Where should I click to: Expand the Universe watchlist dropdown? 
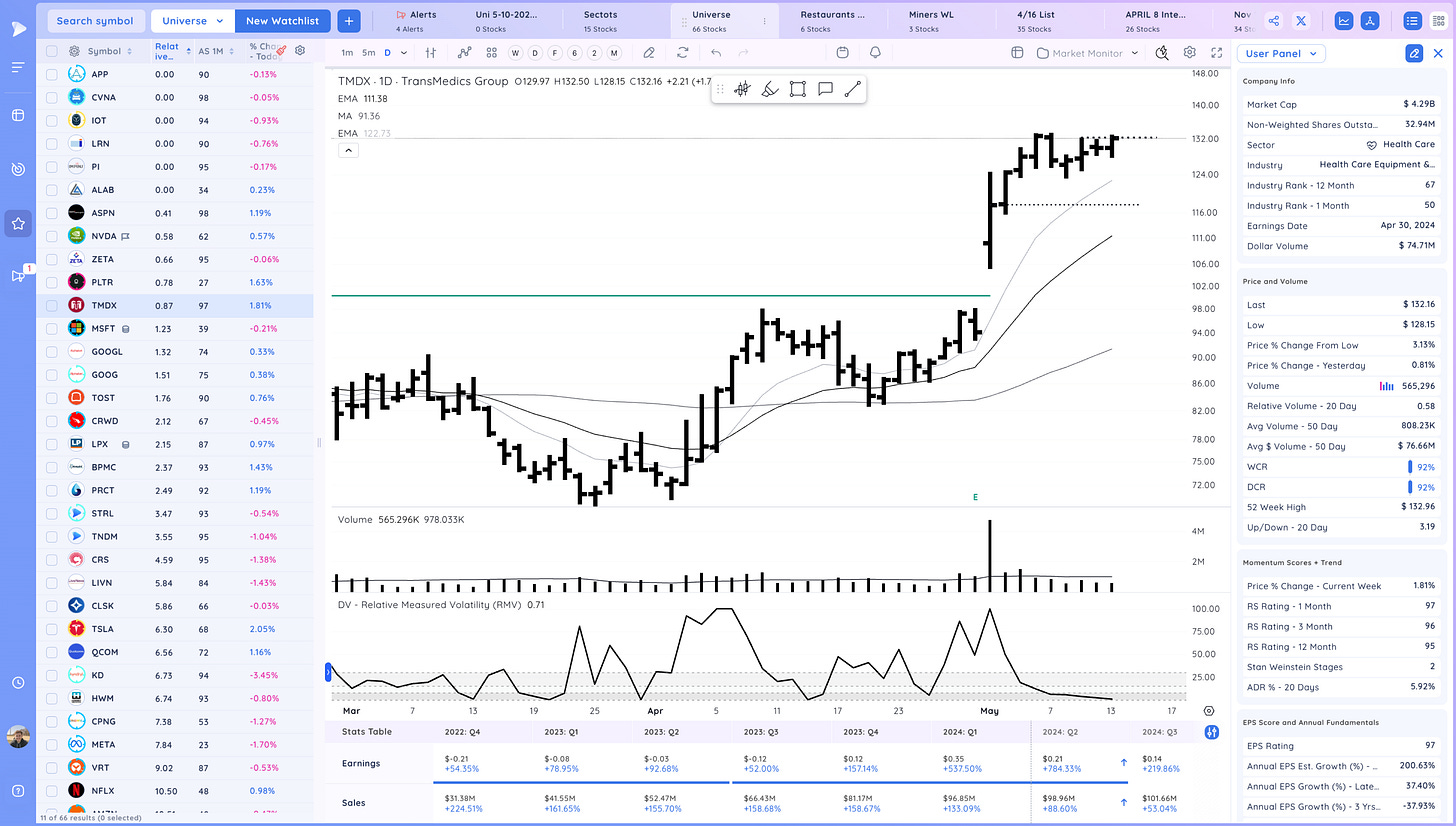point(193,21)
